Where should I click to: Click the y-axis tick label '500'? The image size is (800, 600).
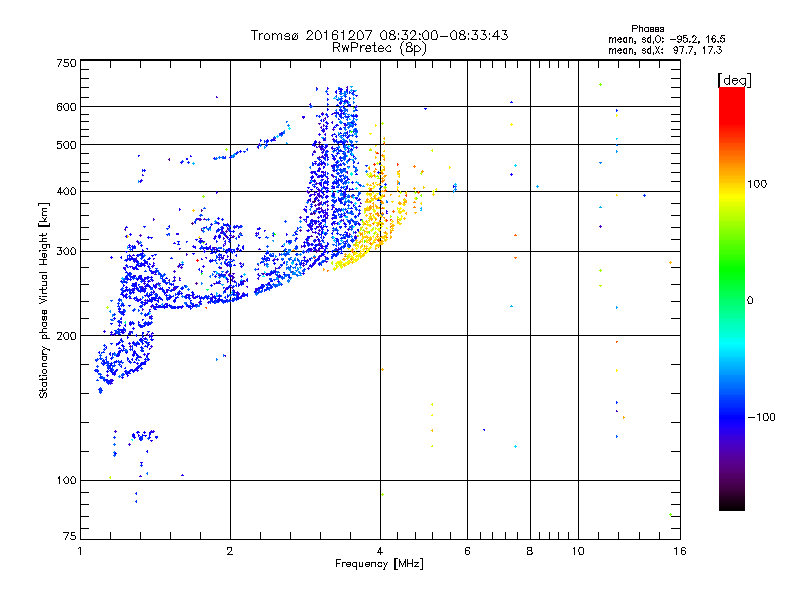[66, 145]
